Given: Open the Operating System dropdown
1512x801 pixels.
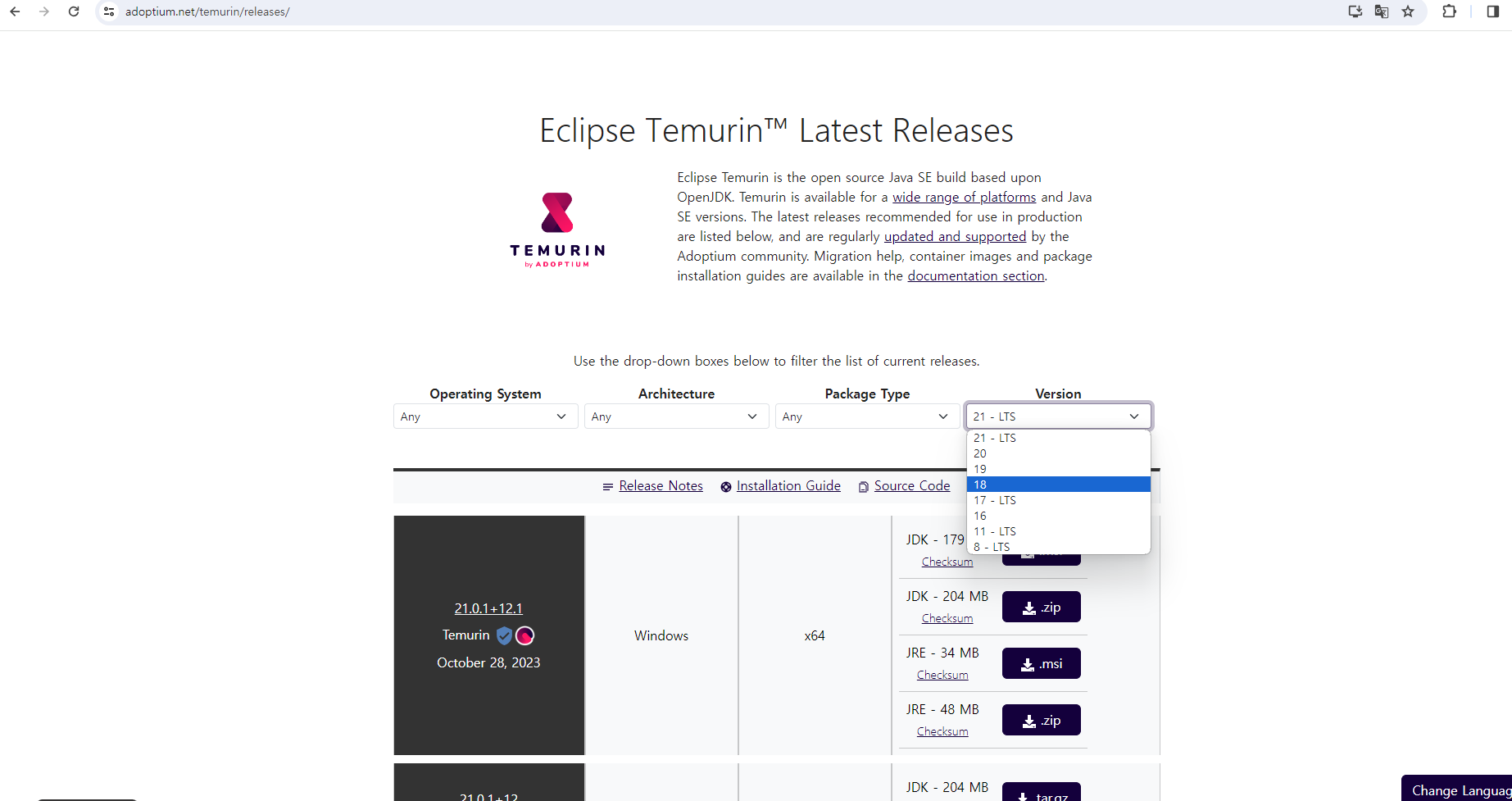Looking at the screenshot, I should (485, 416).
